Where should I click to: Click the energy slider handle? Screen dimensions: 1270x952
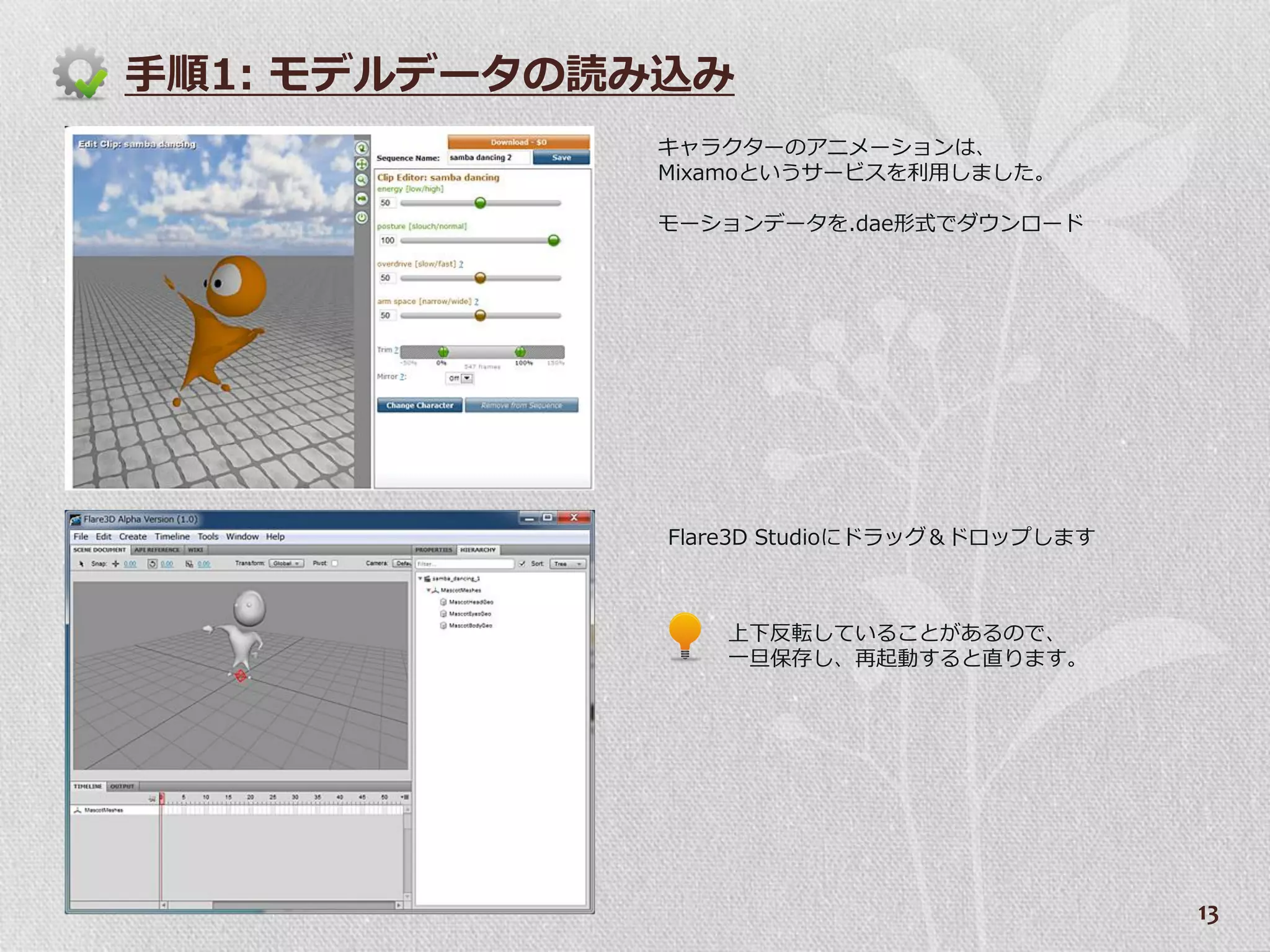point(480,203)
